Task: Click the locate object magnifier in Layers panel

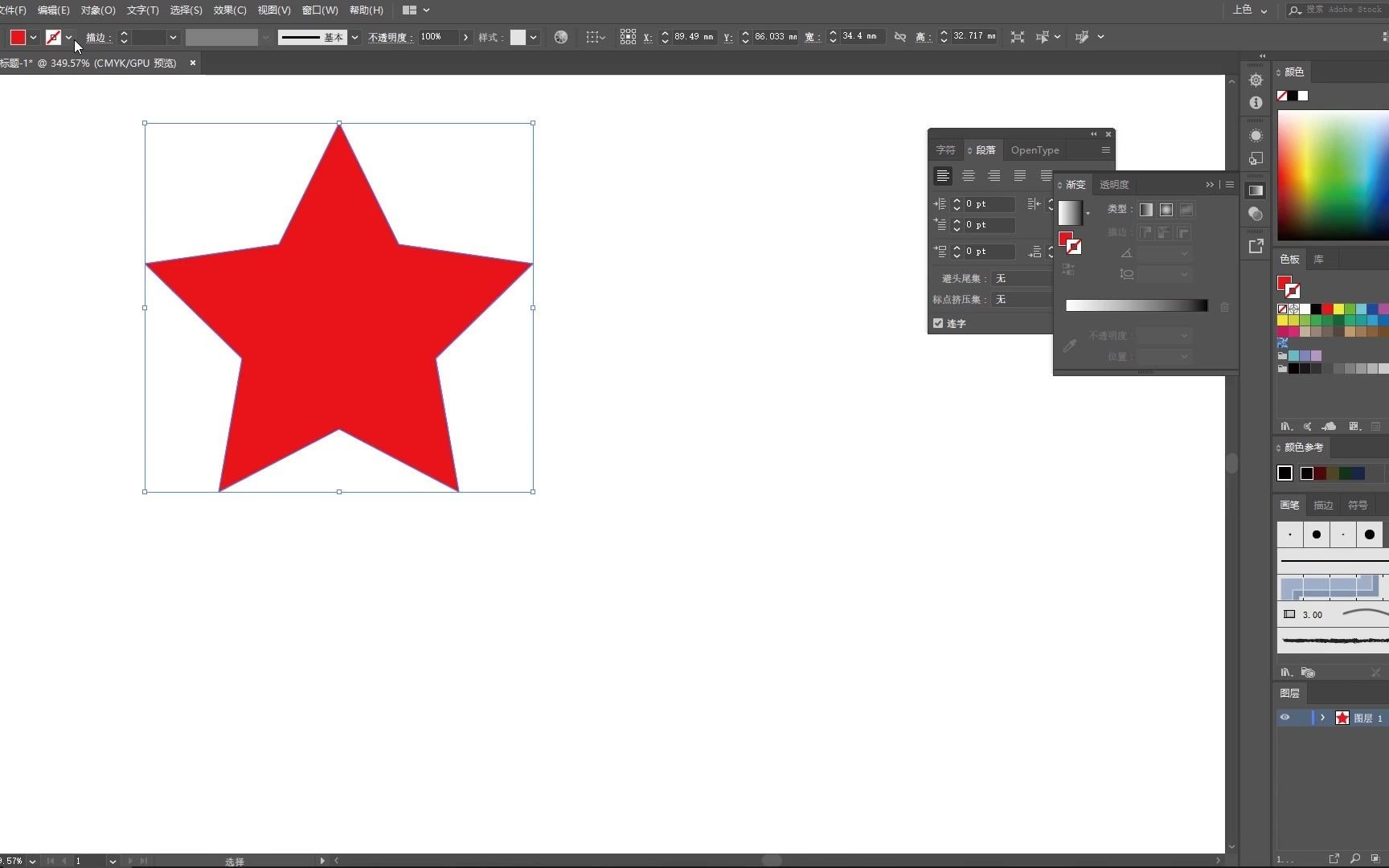Action: coord(1355,858)
